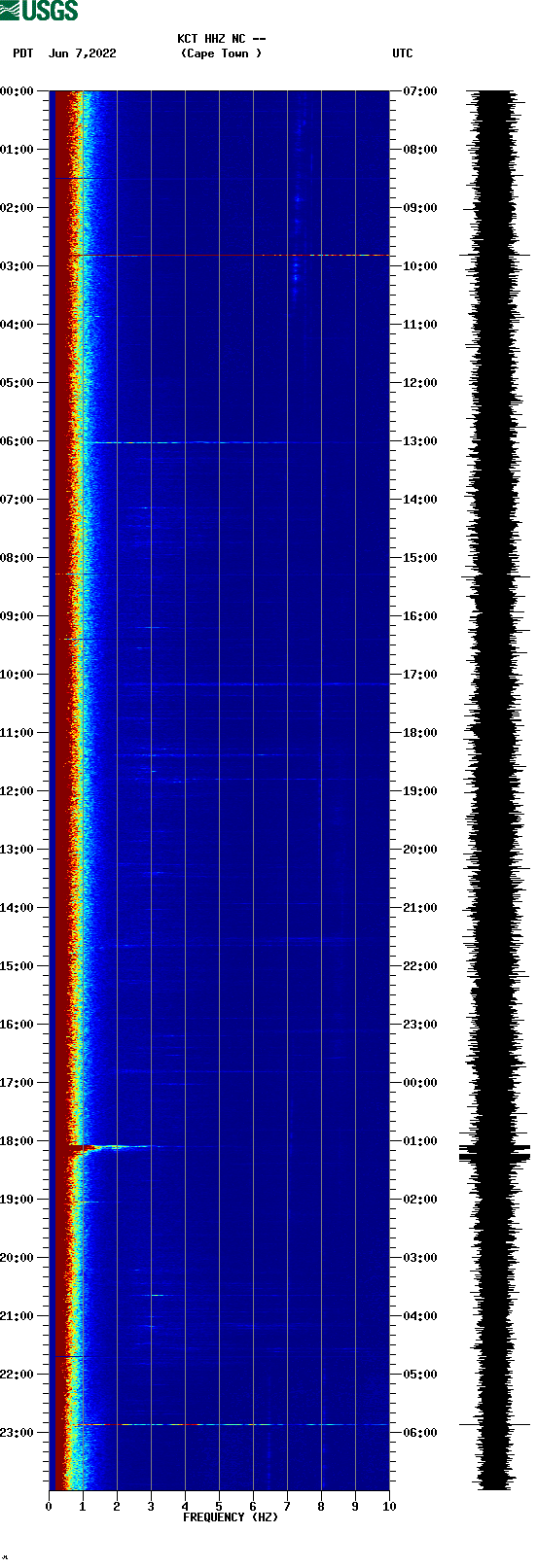Click the 00:00 PDT time label
Viewport: 537px width, 1568px height.
click(x=17, y=91)
